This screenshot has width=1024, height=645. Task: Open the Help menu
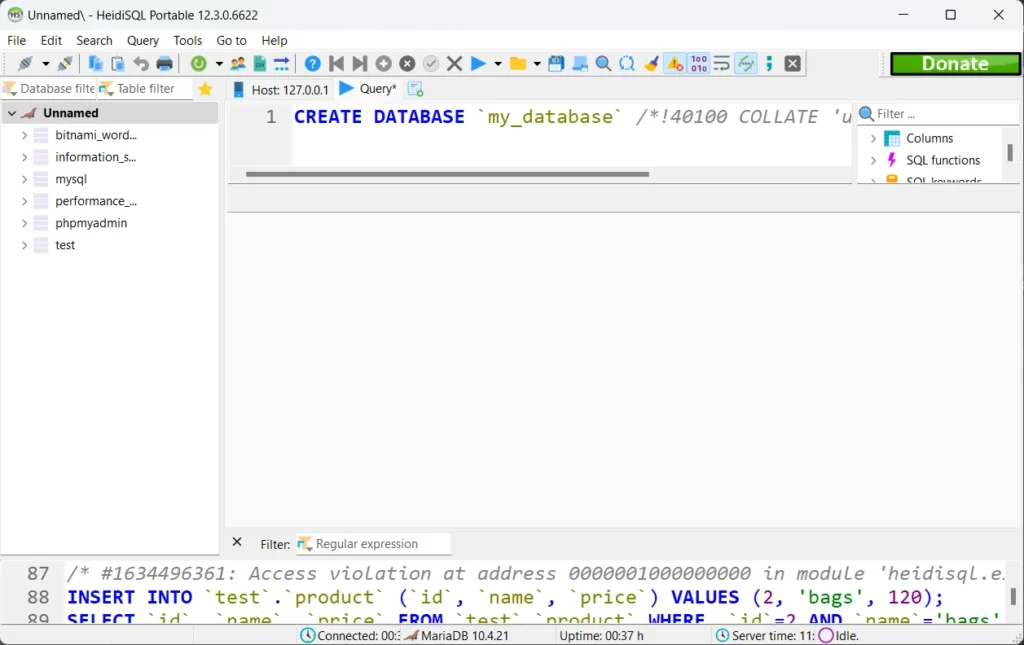(274, 40)
